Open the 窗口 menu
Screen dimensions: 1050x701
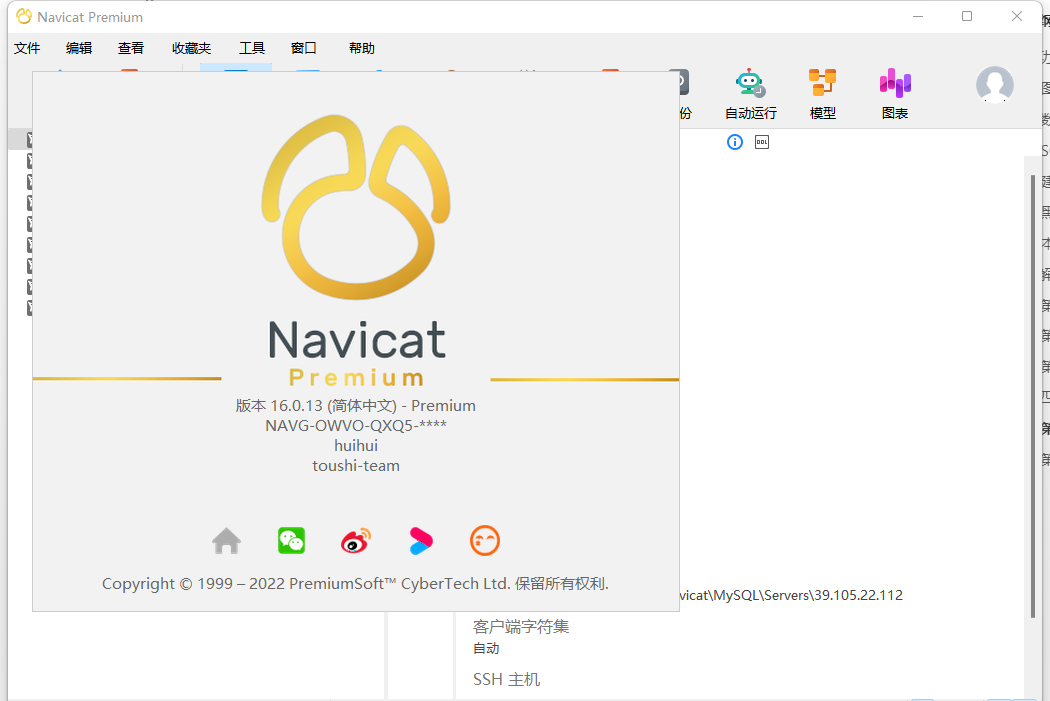tap(303, 48)
